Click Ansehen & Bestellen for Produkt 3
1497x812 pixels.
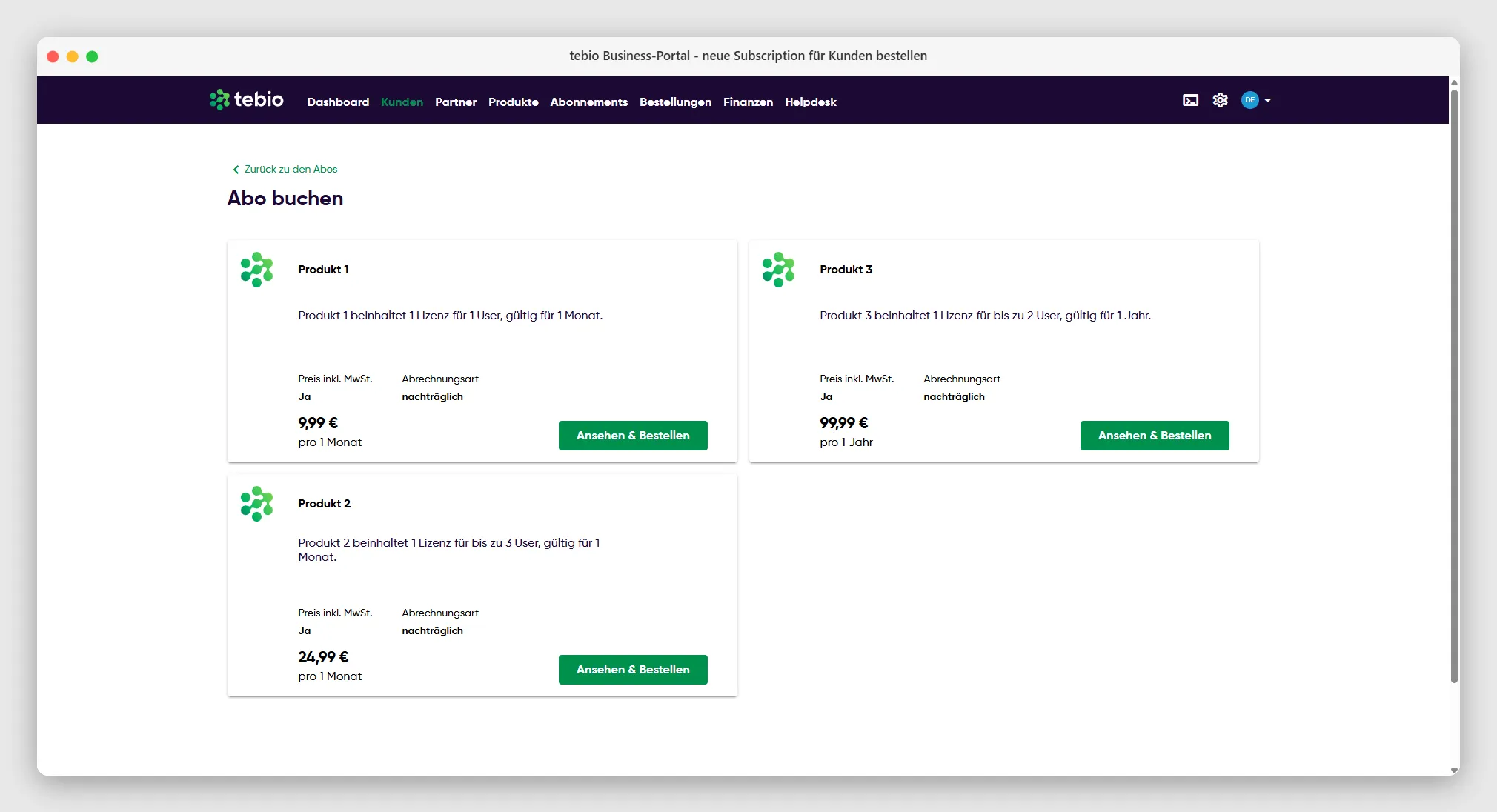coord(1155,436)
